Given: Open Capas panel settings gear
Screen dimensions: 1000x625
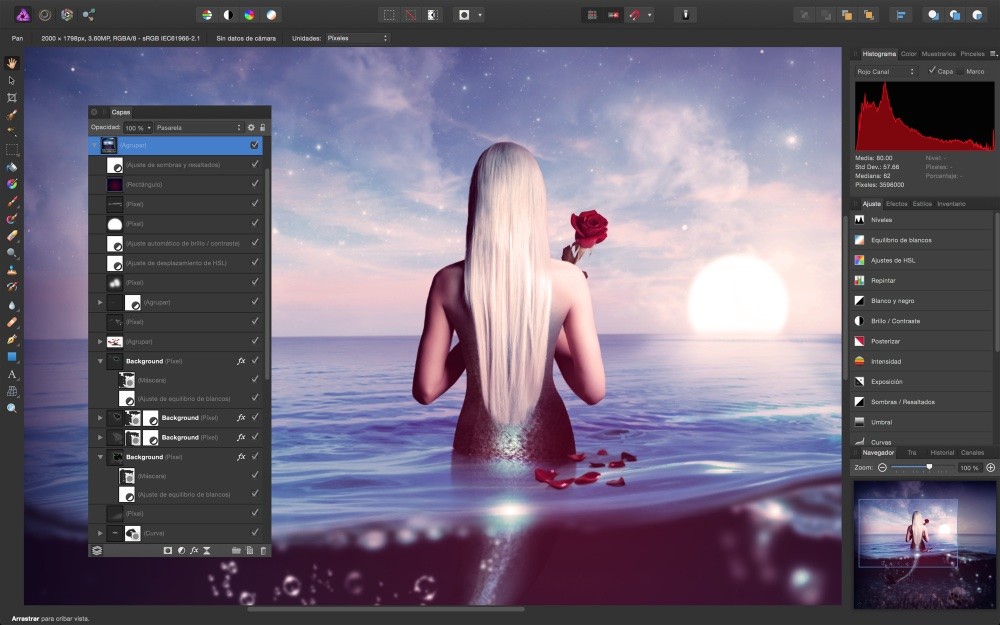Looking at the screenshot, I should tap(251, 128).
